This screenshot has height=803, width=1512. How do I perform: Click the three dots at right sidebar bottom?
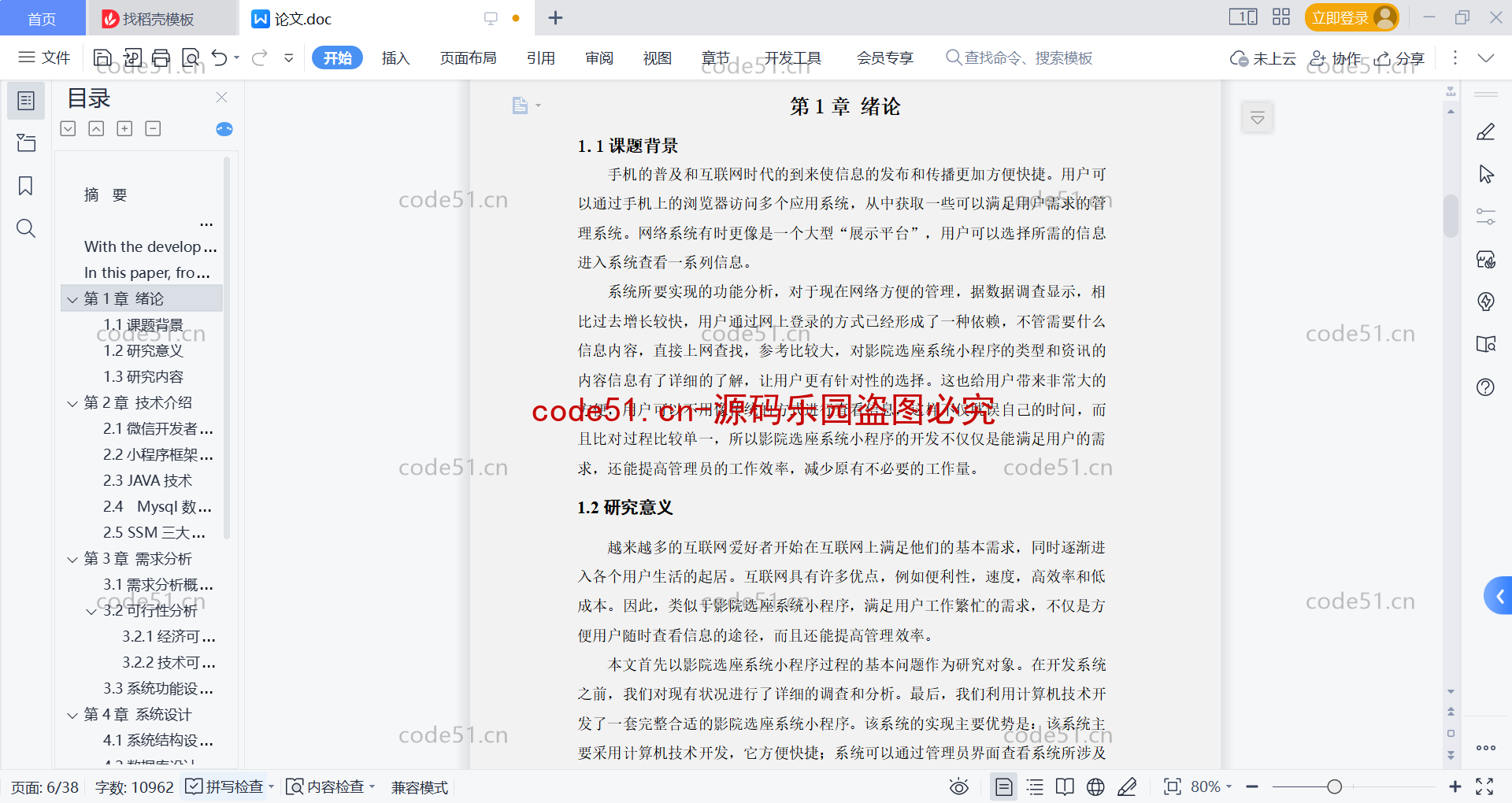(x=1486, y=748)
